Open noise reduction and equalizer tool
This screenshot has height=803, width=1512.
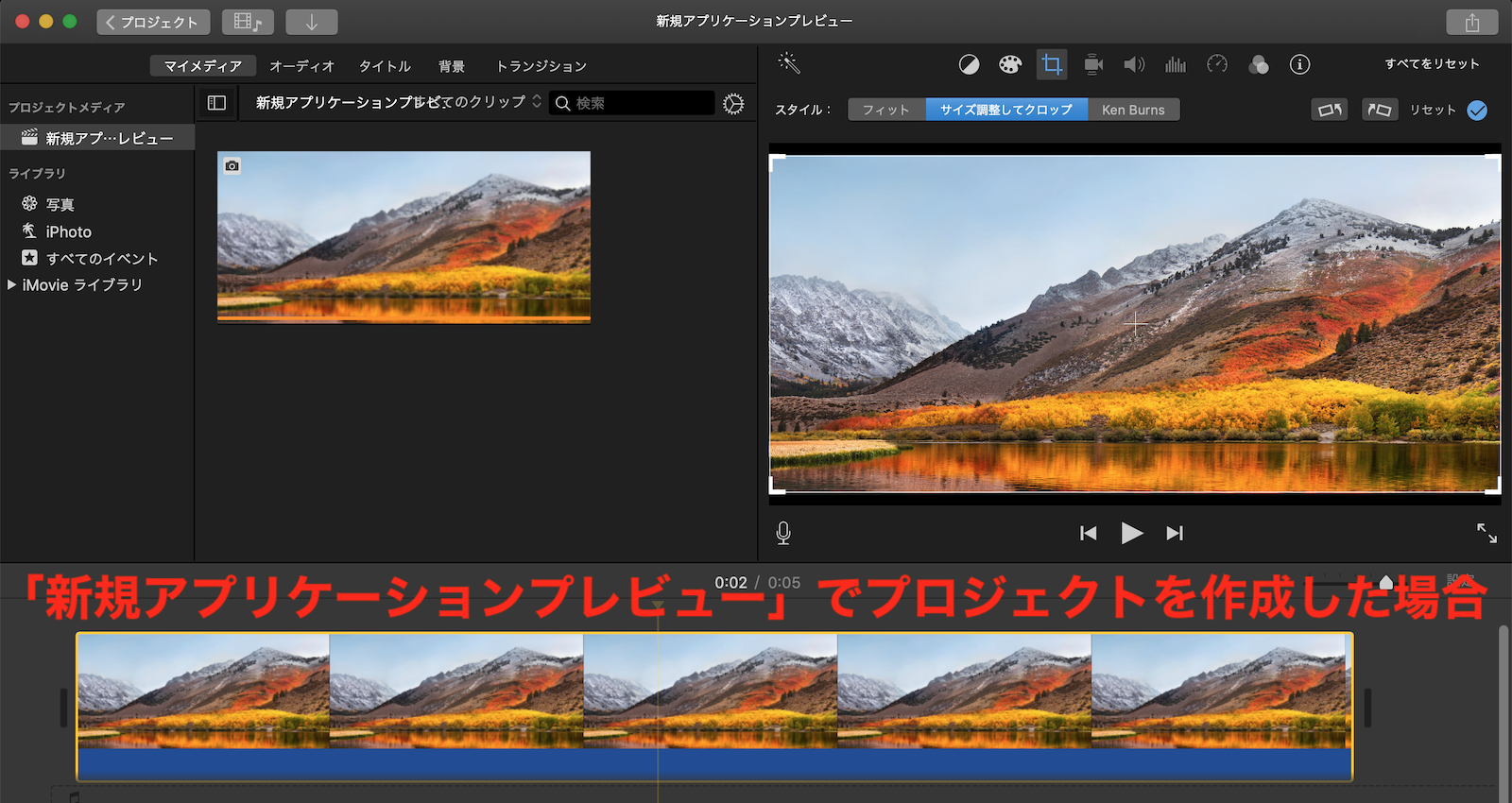[x=1176, y=64]
